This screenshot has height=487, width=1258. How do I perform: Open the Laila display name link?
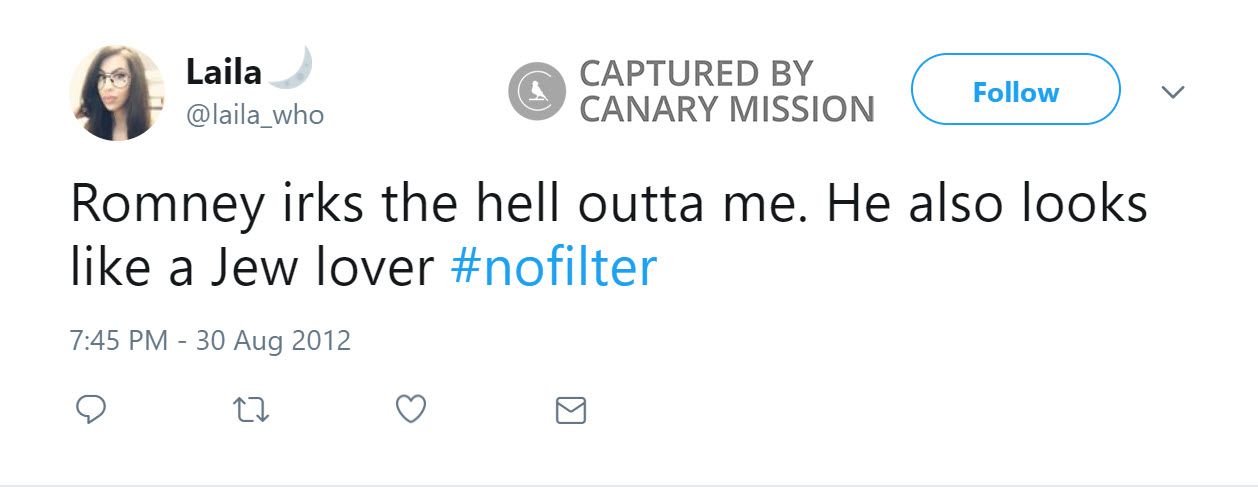coord(223,71)
